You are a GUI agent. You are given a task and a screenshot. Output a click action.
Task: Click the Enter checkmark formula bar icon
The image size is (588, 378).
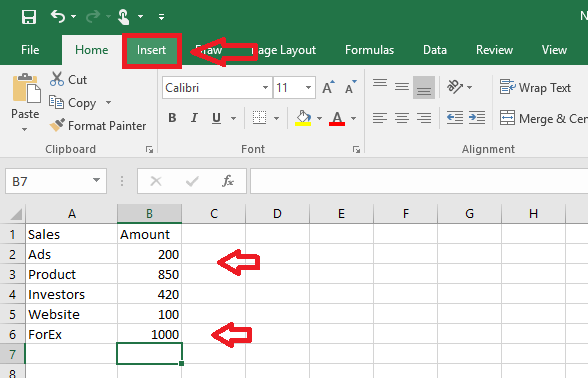pyautogui.click(x=192, y=182)
